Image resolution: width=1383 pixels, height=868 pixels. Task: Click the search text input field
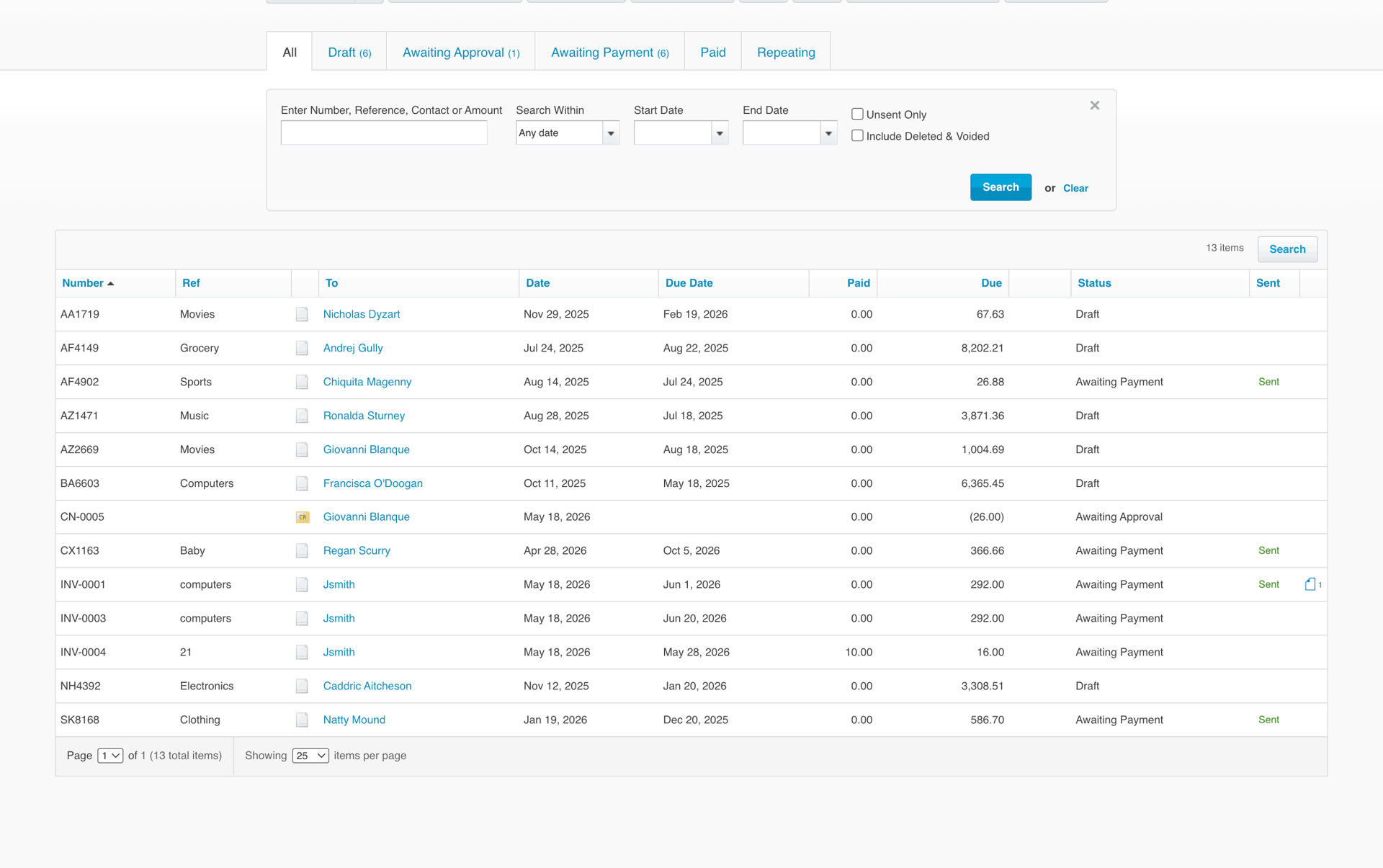click(384, 133)
